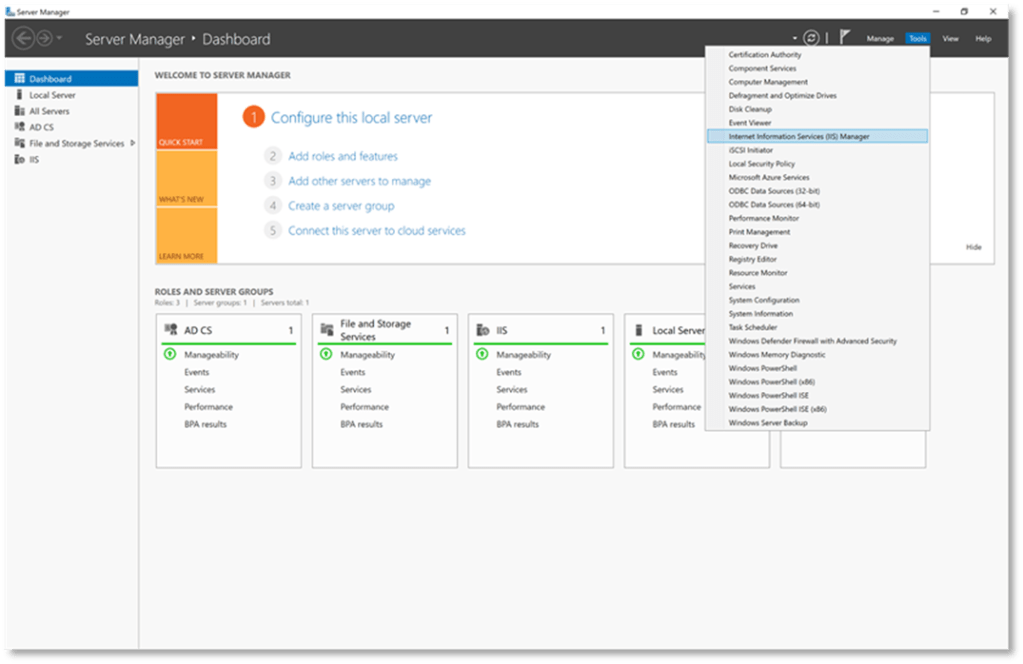
Task: Hide the welcome tile panel
Action: coord(973,247)
